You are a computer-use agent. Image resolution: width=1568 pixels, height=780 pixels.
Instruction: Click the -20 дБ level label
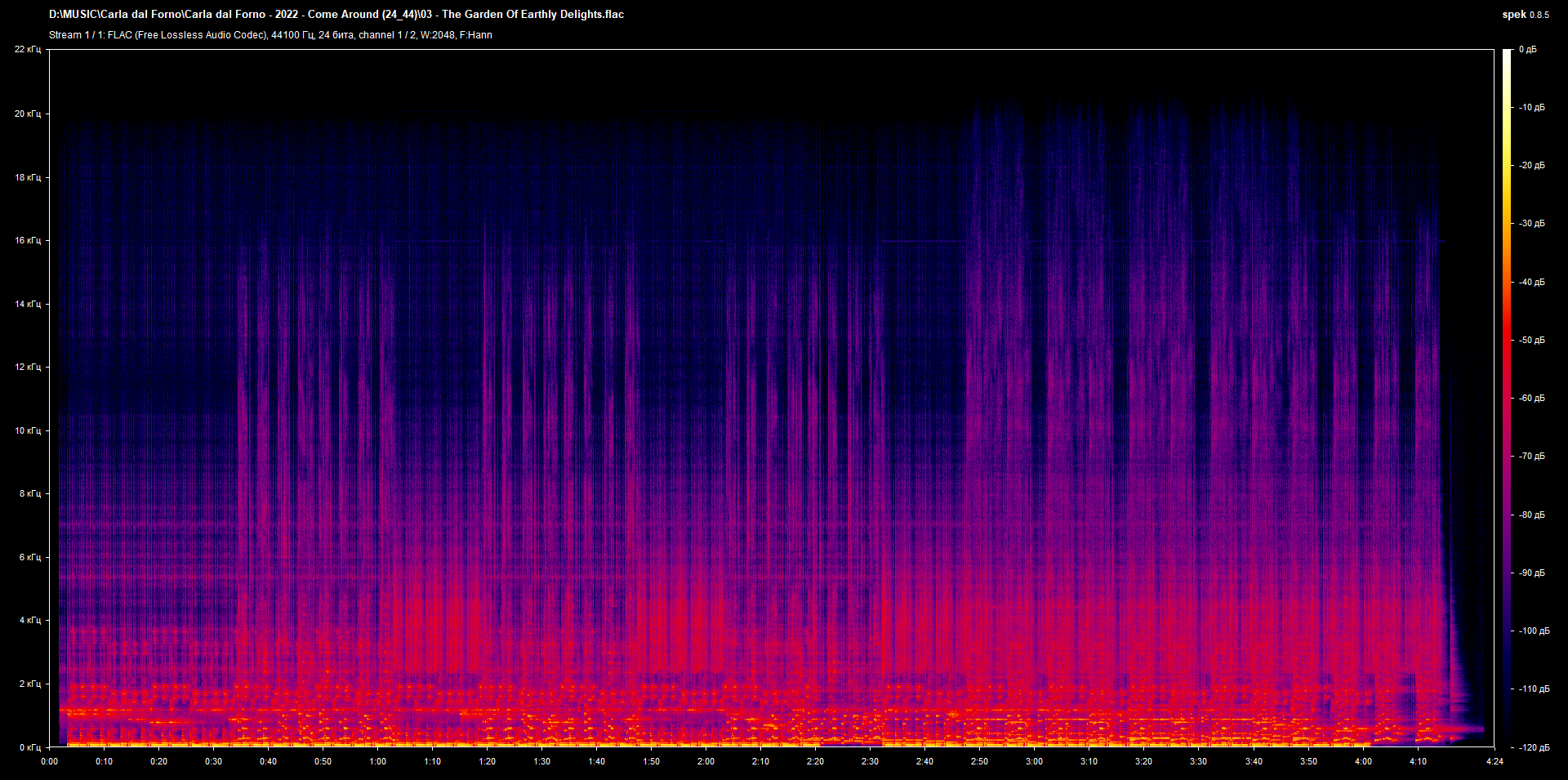click(1532, 165)
